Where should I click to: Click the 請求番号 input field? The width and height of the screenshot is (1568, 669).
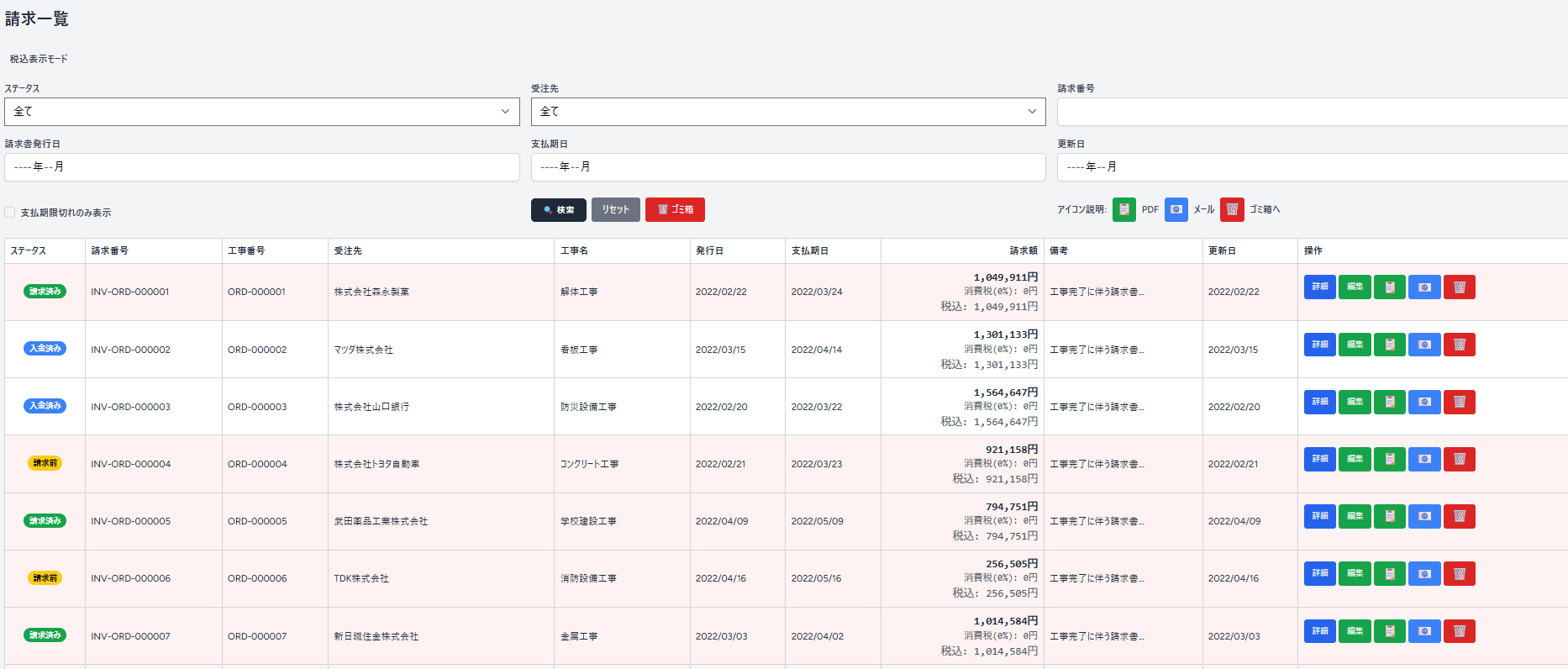pyautogui.click(x=1311, y=112)
